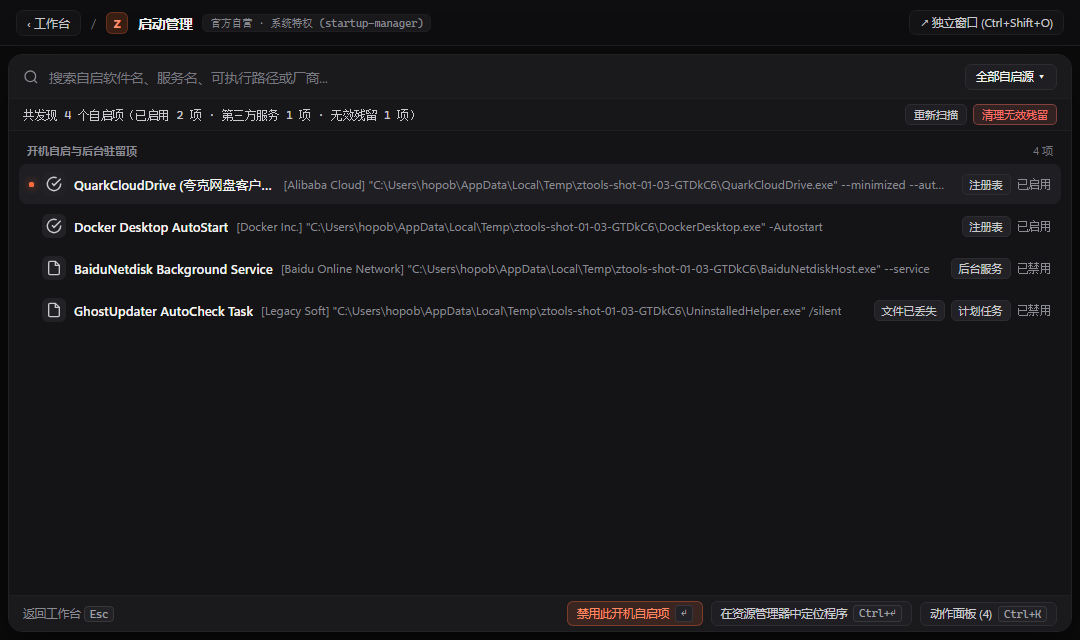Click the DockerDesktop.exe command path text
The width and height of the screenshot is (1080, 640).
coord(529,227)
